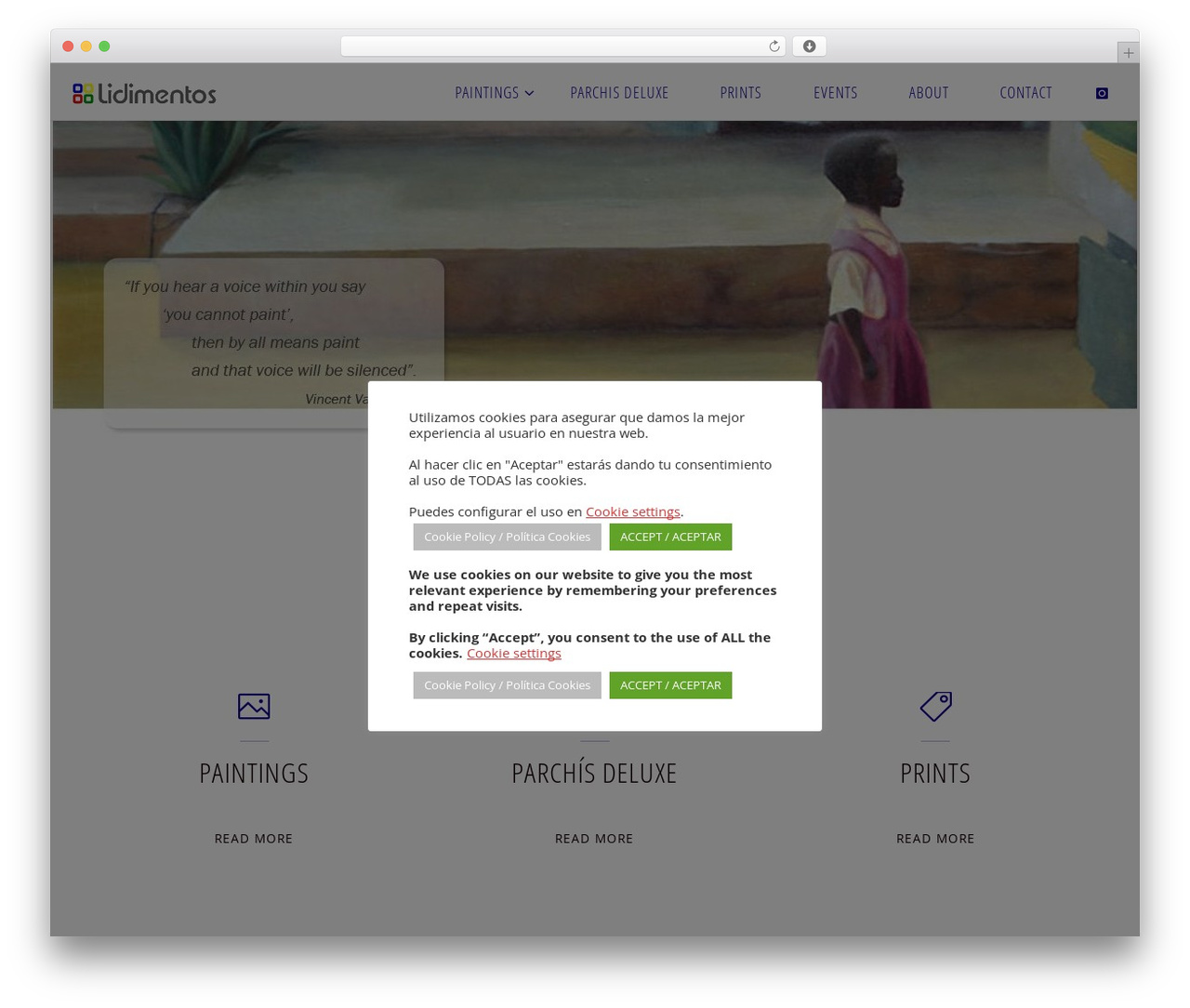Go to the Prints menu item
The image size is (1190, 1008).
pyautogui.click(x=740, y=93)
